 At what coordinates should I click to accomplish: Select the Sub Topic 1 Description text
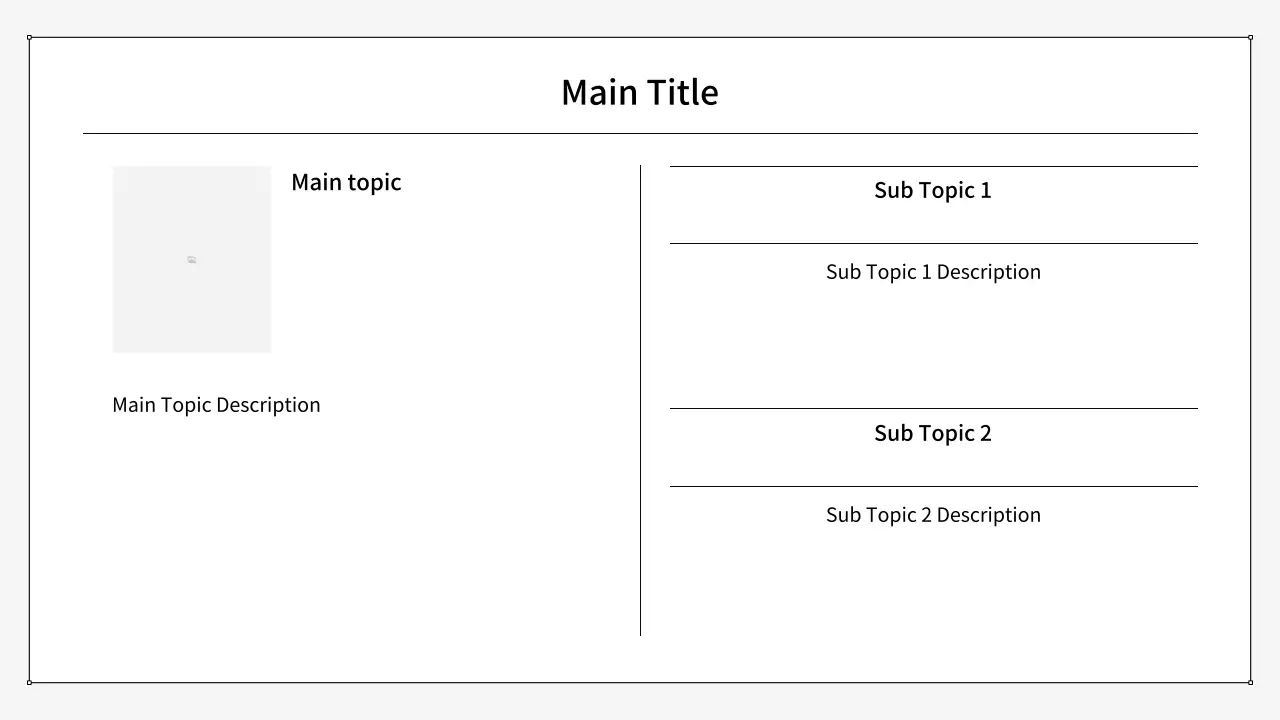pos(933,272)
